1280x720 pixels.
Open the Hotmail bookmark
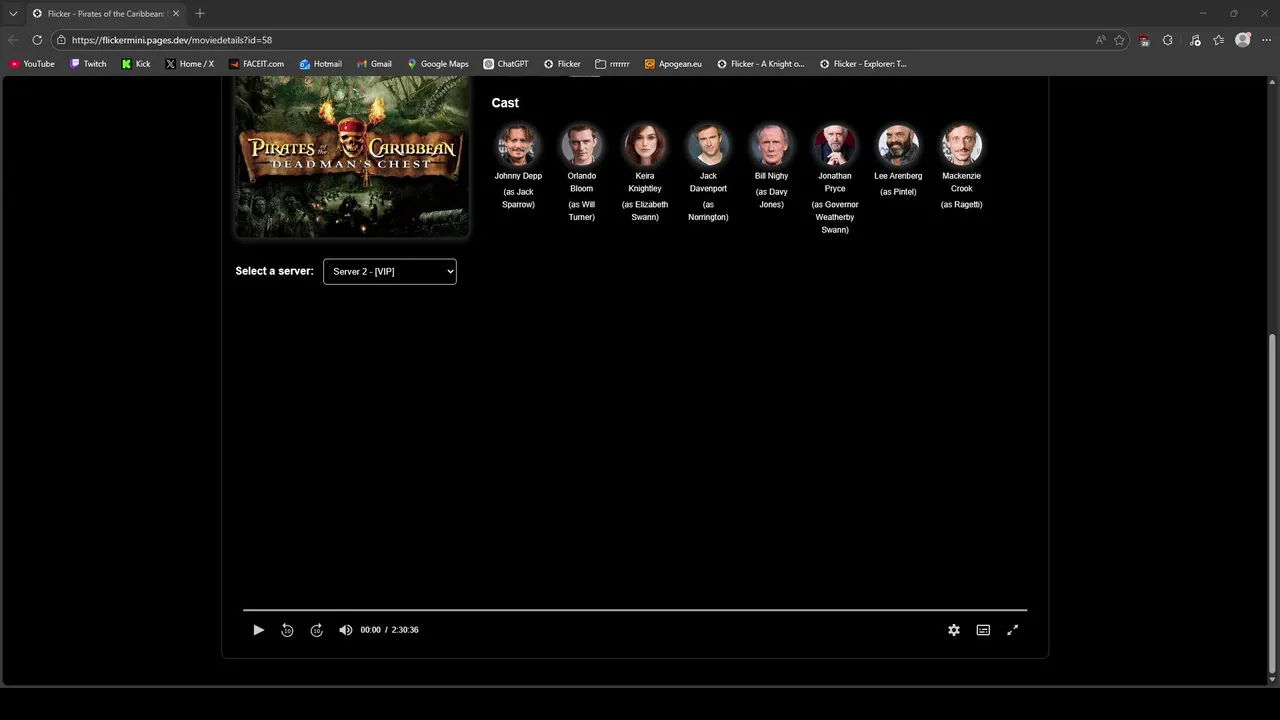tap(320, 64)
